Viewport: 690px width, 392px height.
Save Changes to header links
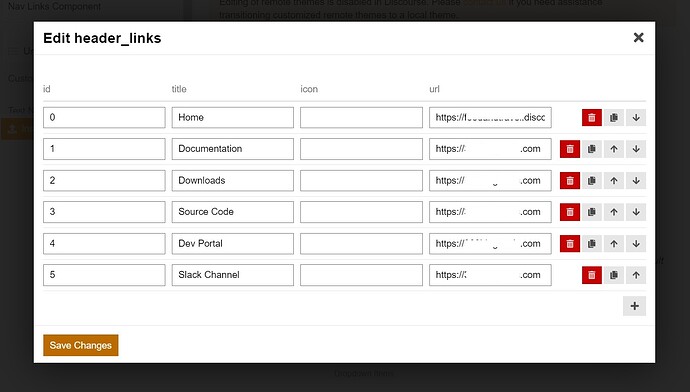tap(81, 345)
